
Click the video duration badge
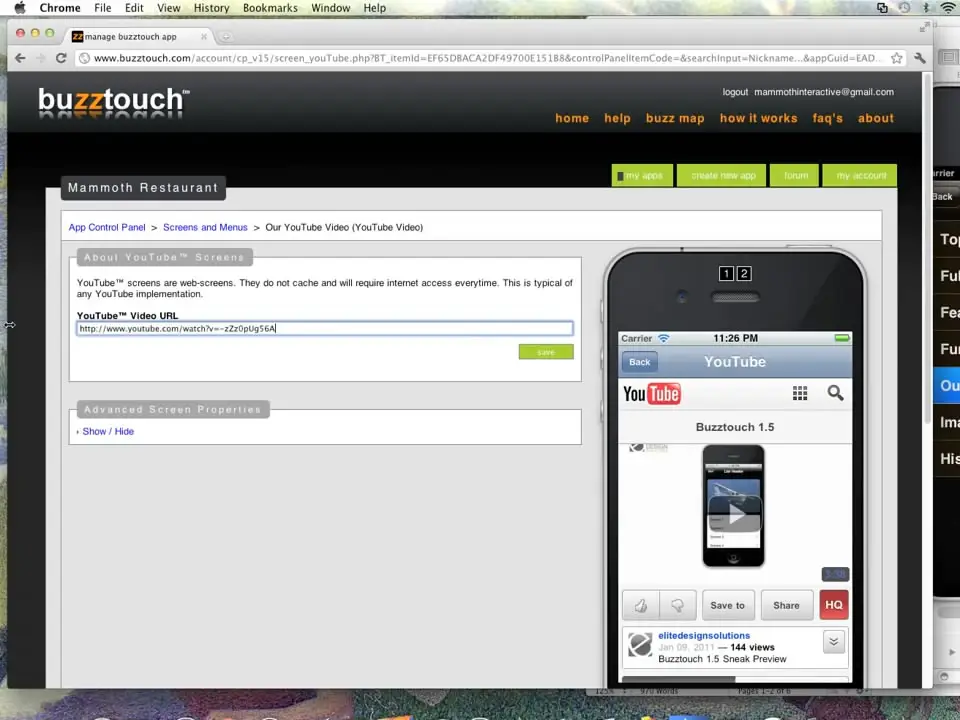tap(834, 574)
